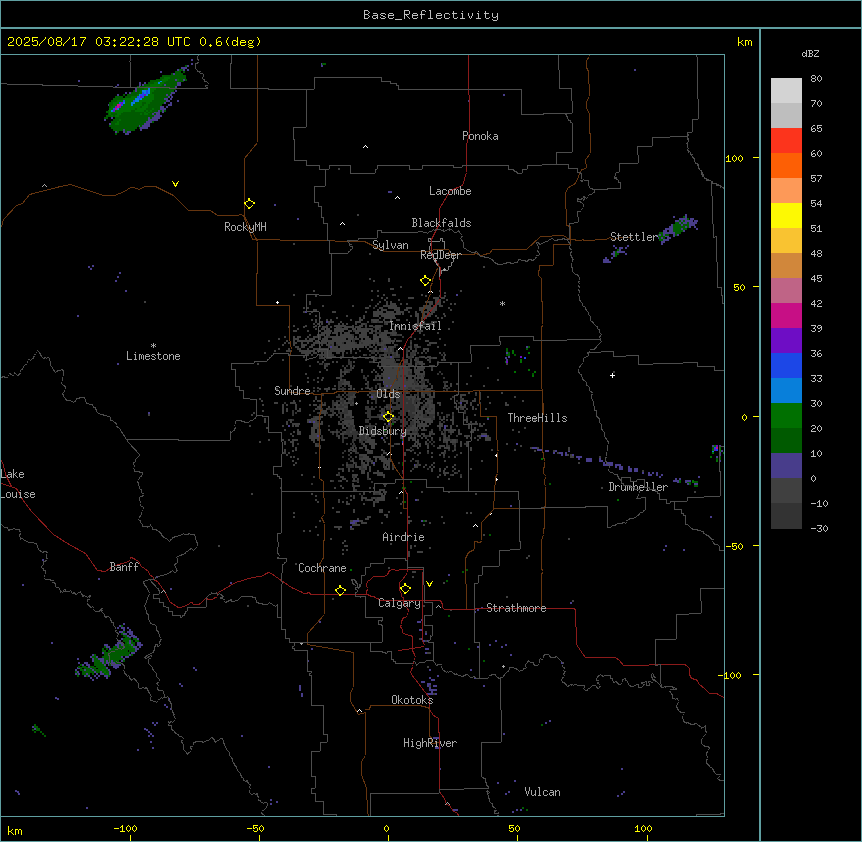Pick the red 60–65 dBZ legend swatch
862x842 pixels.
coord(786,141)
